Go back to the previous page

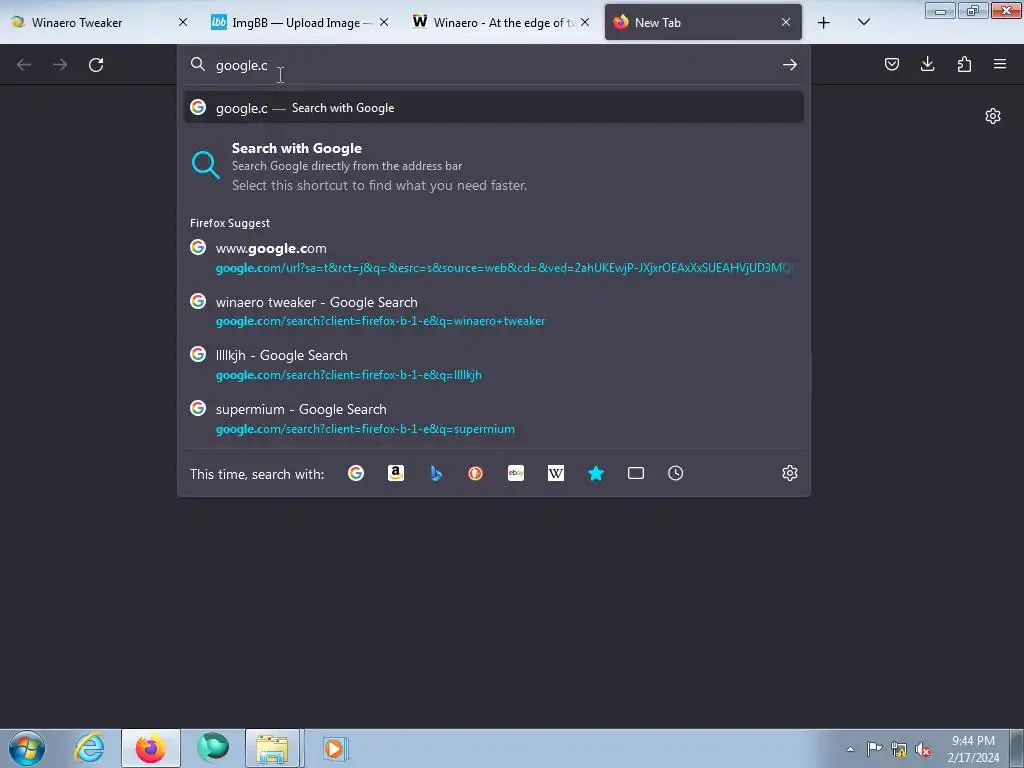24,65
